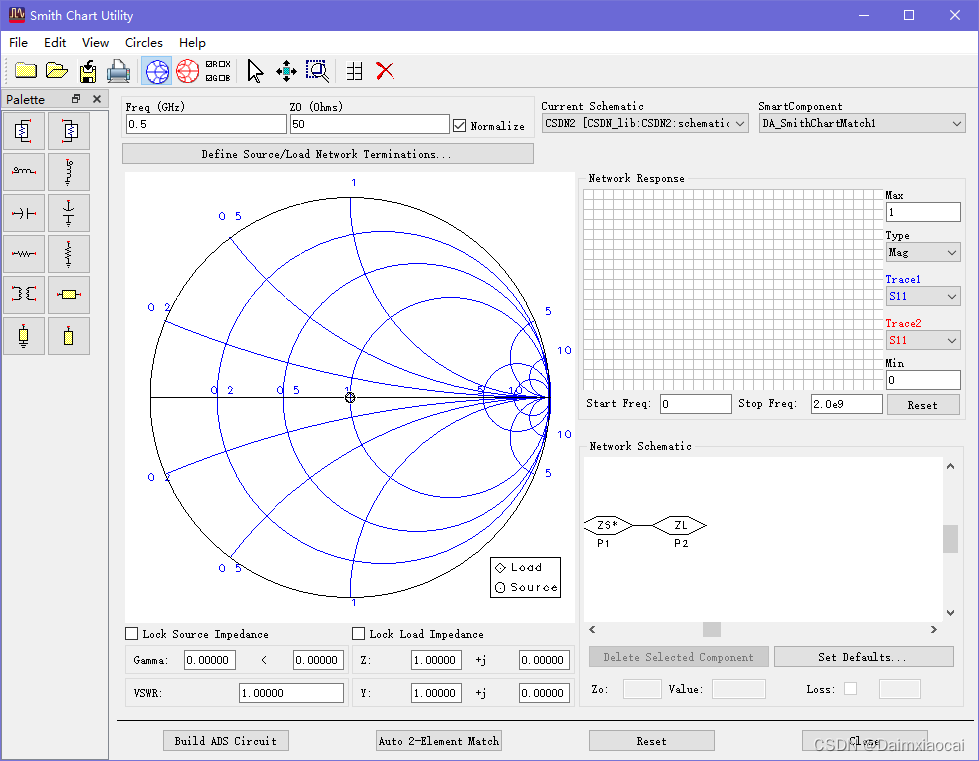Activate the zoom area magnifier tool
This screenshot has width=979, height=761.
317,71
